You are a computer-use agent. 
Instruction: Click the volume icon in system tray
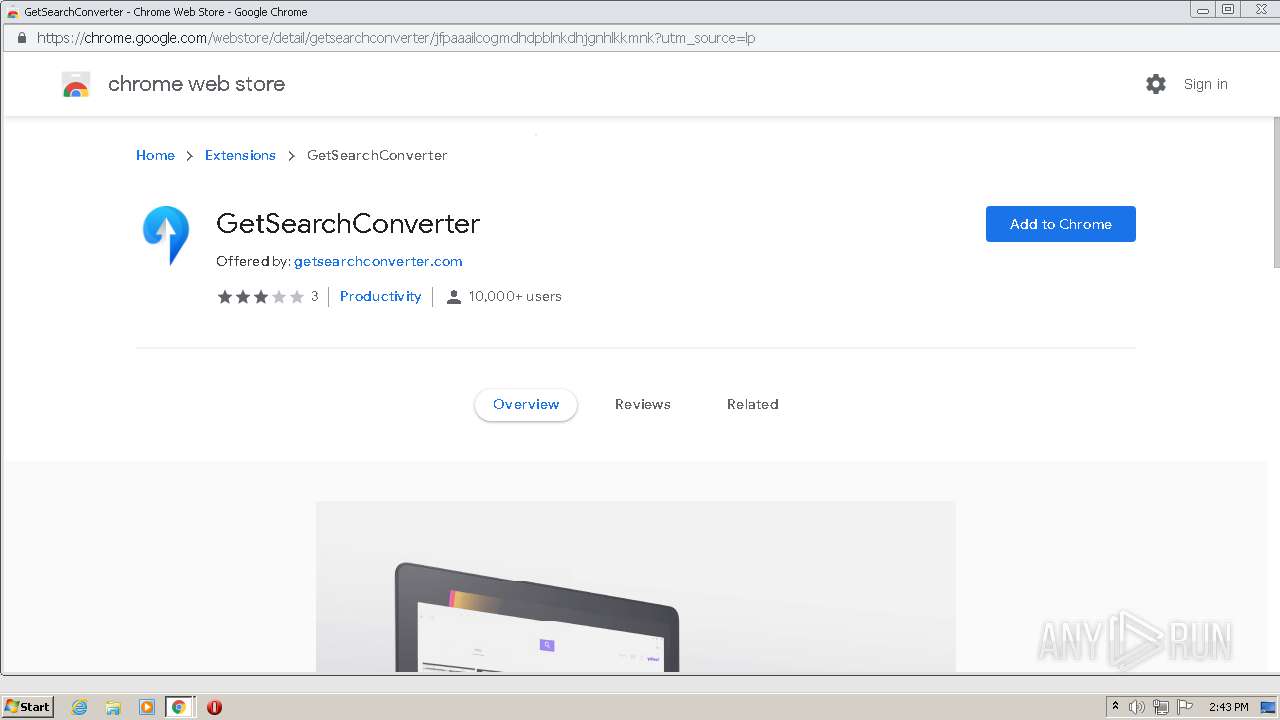1137,707
